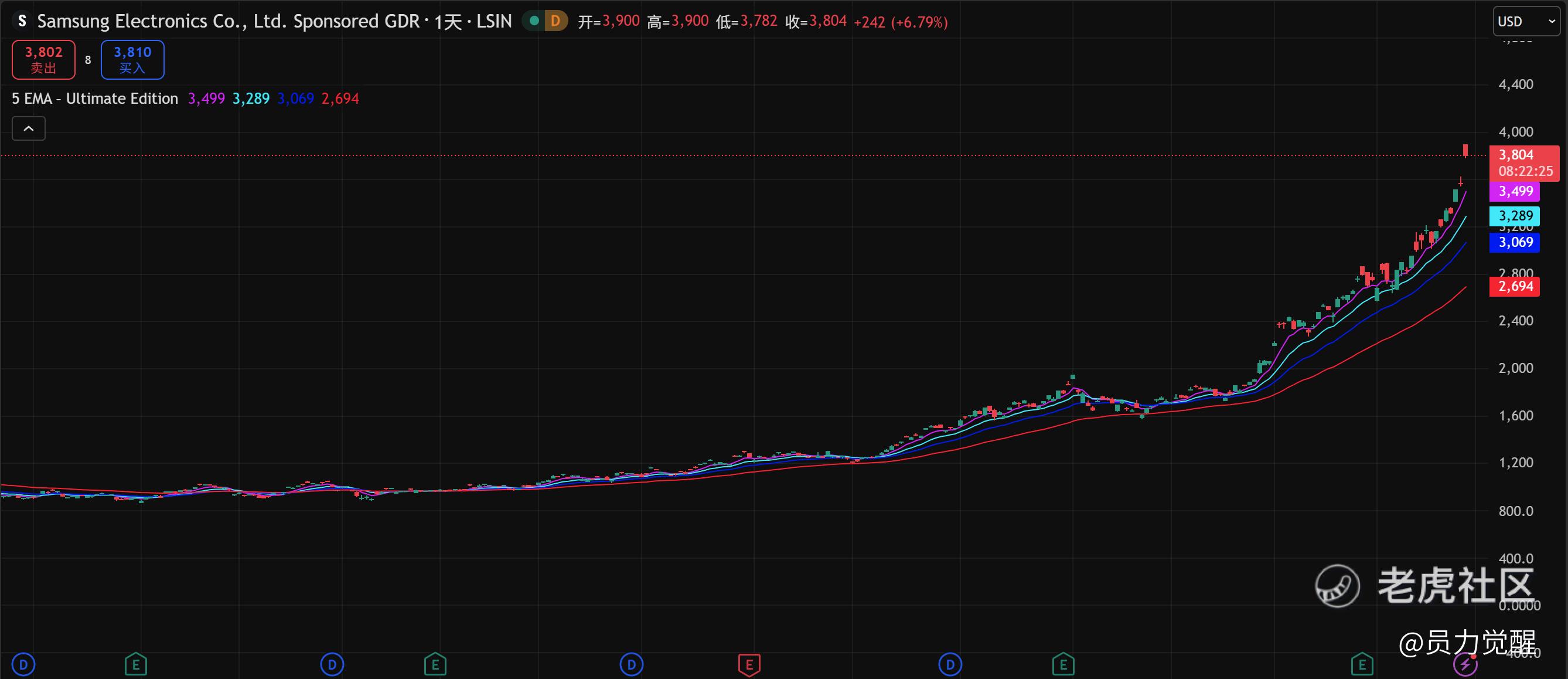Select the 5 EMA Ultimate Edition indicator label
1568x679 pixels.
pos(95,99)
